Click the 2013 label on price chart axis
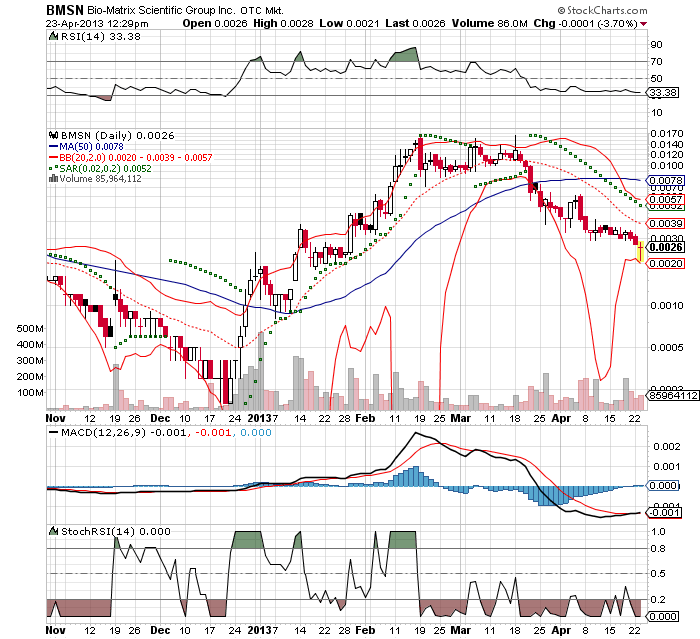The width and height of the screenshot is (700, 639). 259,418
